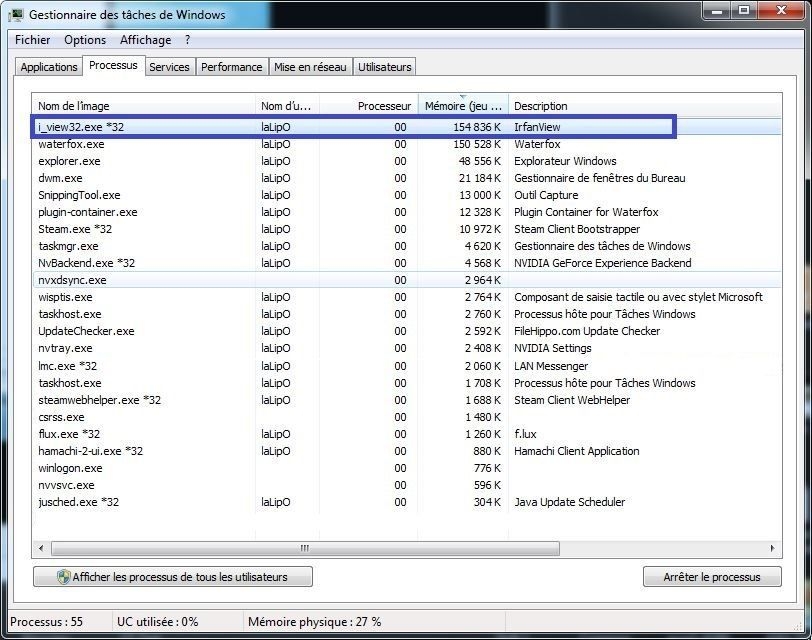Click the Arrêter le processus button
This screenshot has width=812, height=640.
tap(712, 576)
